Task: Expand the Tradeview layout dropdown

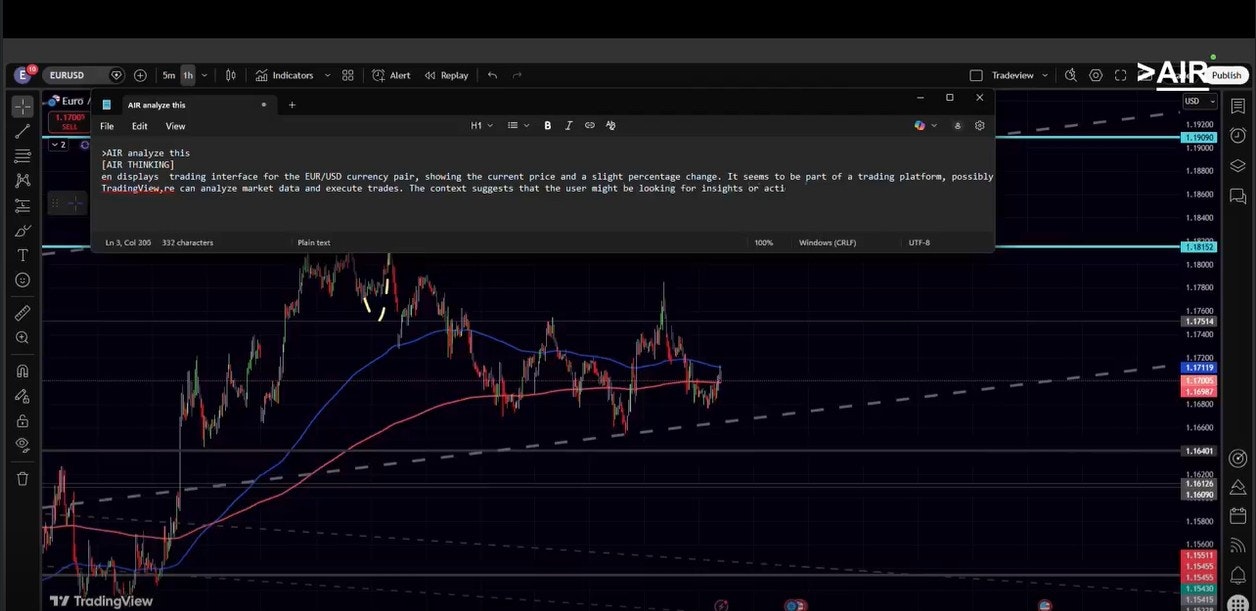Action: click(1045, 75)
